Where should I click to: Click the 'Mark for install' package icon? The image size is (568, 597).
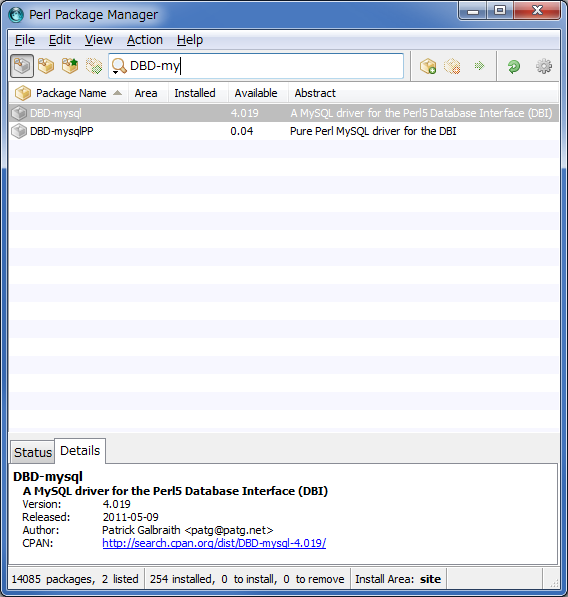428,66
